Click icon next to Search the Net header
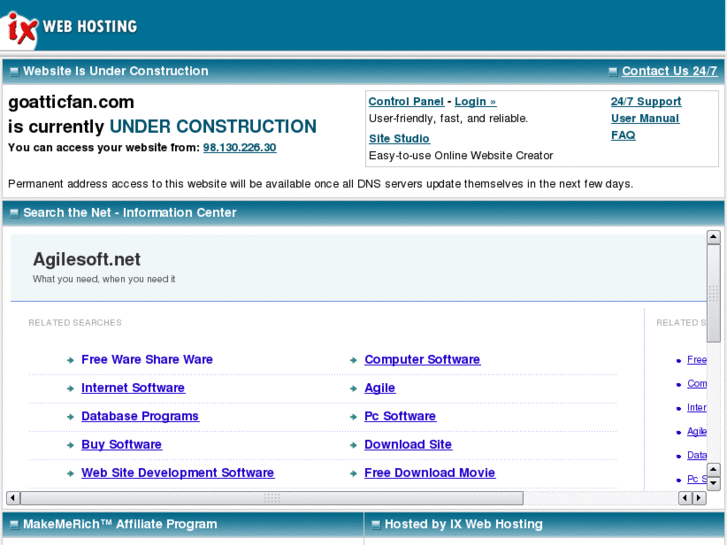 click(x=14, y=213)
